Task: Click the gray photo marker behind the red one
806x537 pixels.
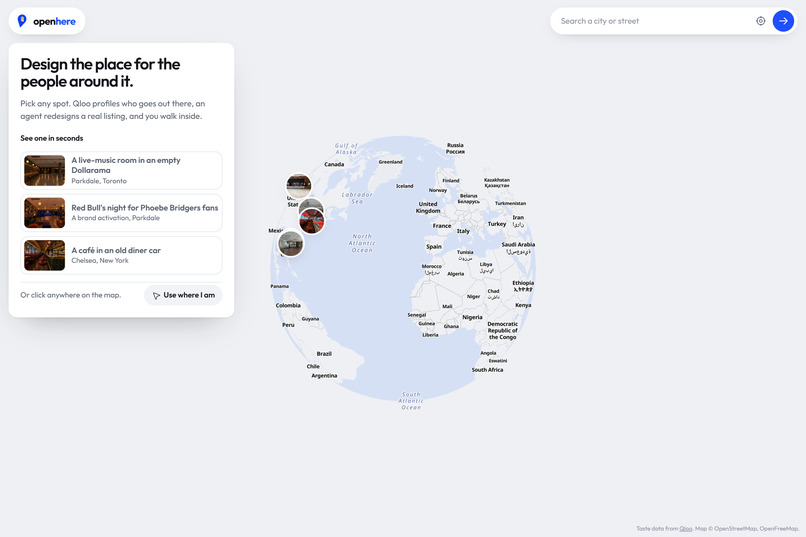Action: pos(312,204)
